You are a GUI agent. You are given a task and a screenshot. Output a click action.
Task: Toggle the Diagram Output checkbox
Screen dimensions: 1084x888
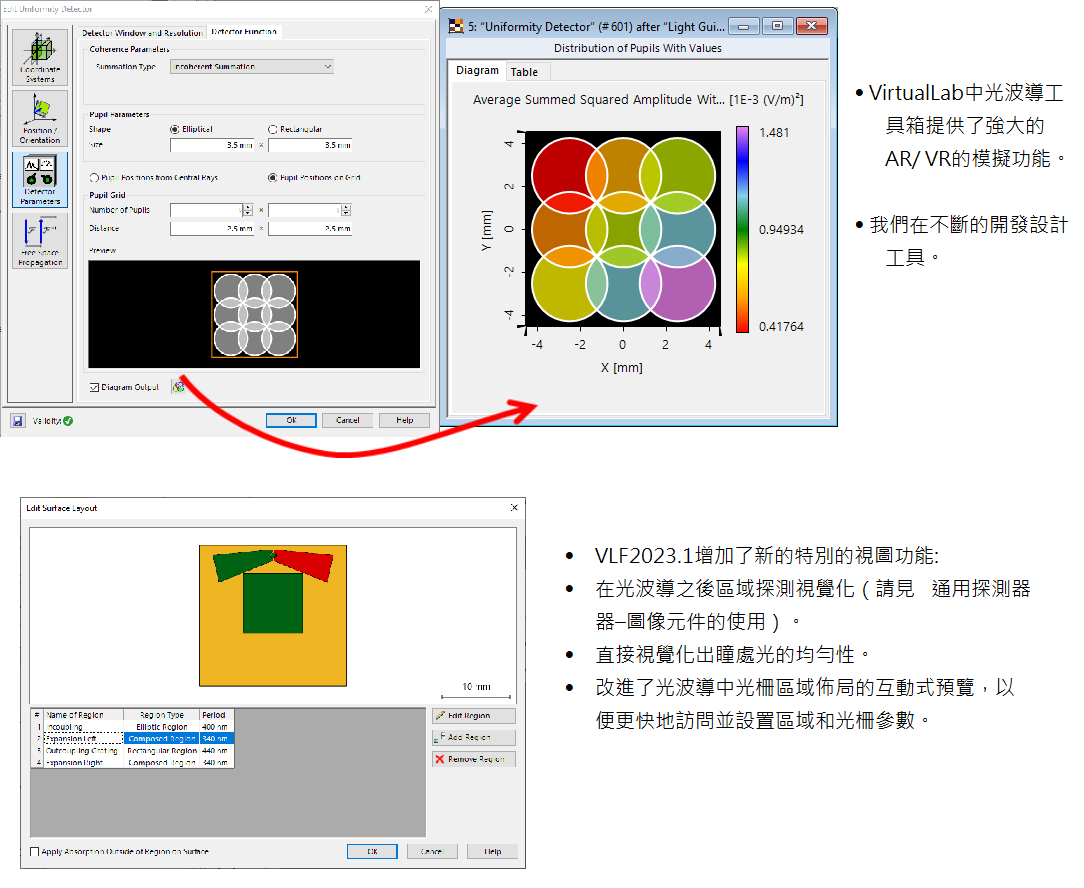pos(95,387)
